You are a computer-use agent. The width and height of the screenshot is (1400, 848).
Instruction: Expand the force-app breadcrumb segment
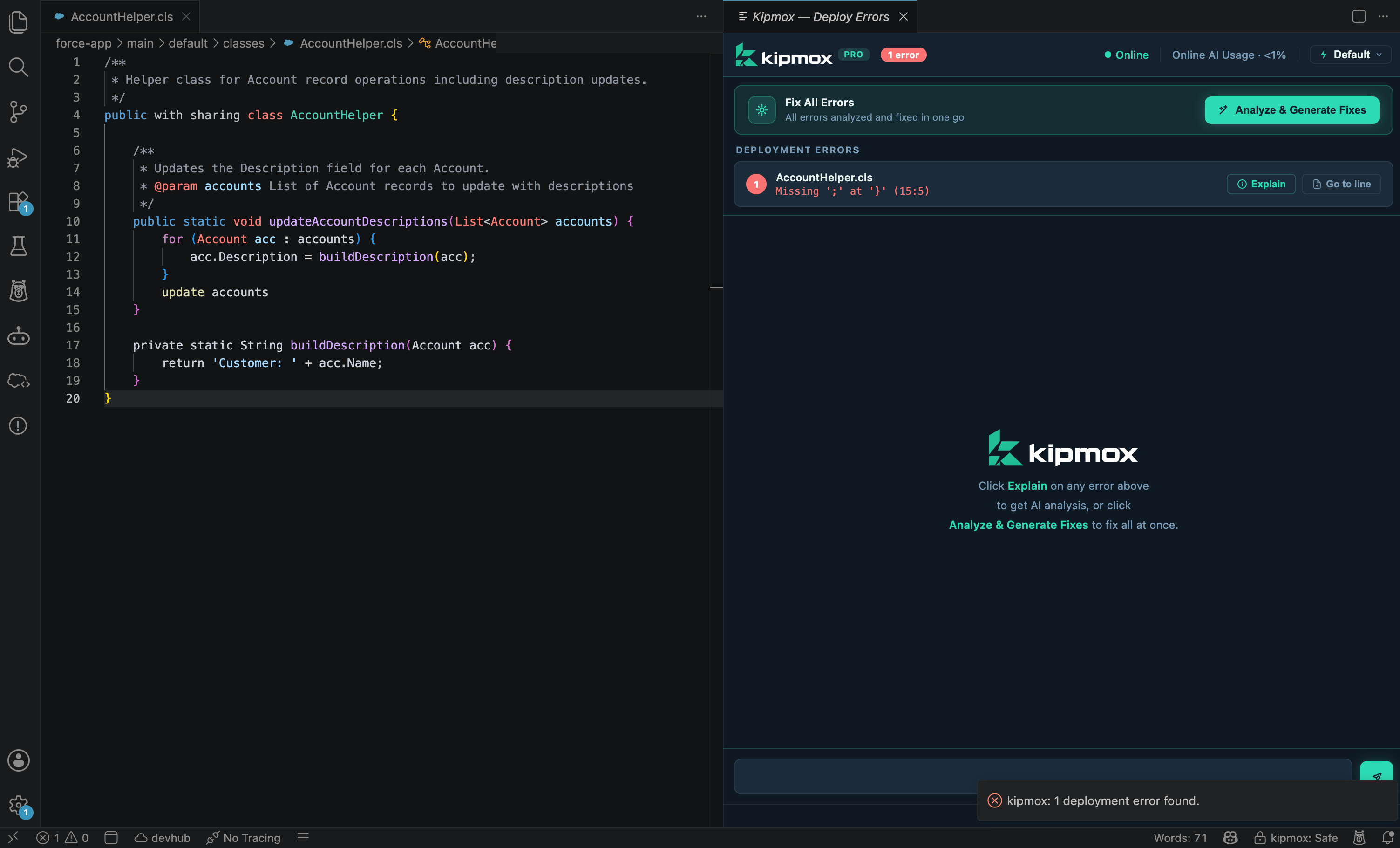[83, 43]
